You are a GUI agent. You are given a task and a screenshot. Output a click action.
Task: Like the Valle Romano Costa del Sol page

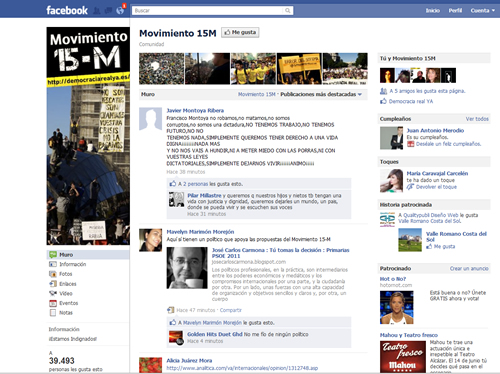(441, 247)
